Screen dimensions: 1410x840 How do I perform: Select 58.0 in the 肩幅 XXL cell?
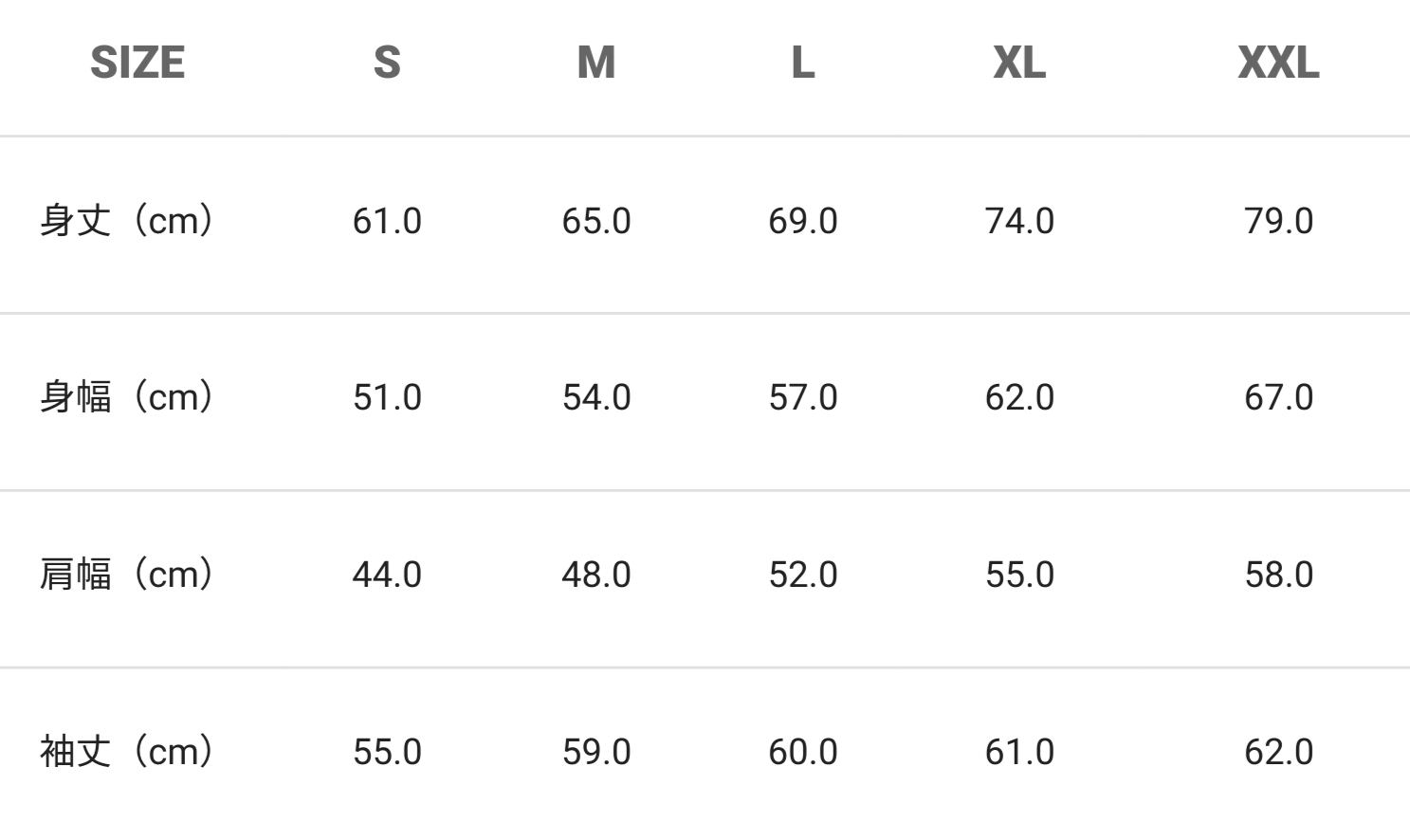pyautogui.click(x=1278, y=575)
